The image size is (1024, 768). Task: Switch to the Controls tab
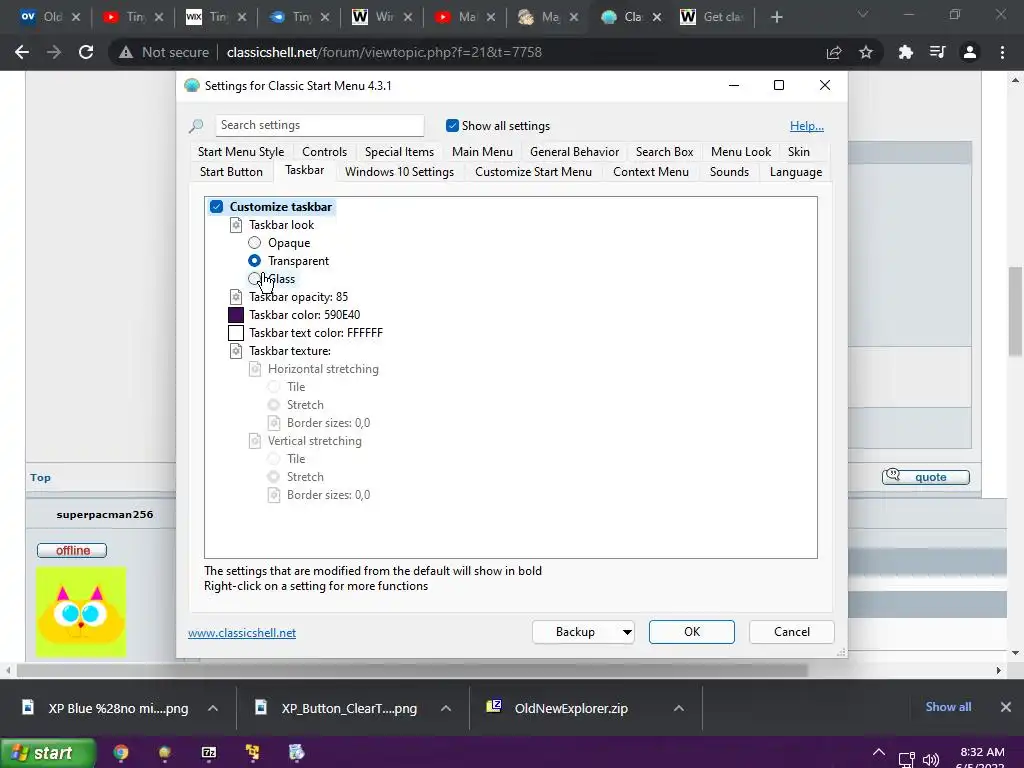pyautogui.click(x=325, y=152)
